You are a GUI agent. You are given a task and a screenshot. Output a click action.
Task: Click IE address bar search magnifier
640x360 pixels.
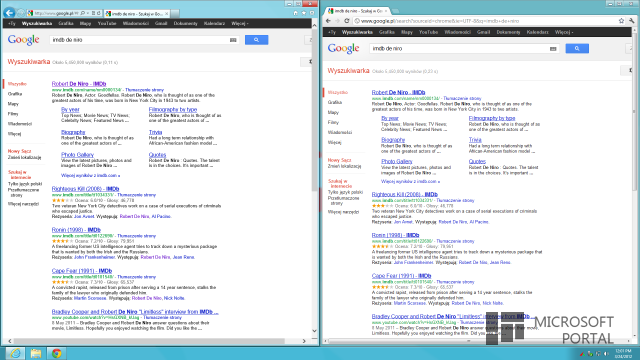pos(83,13)
